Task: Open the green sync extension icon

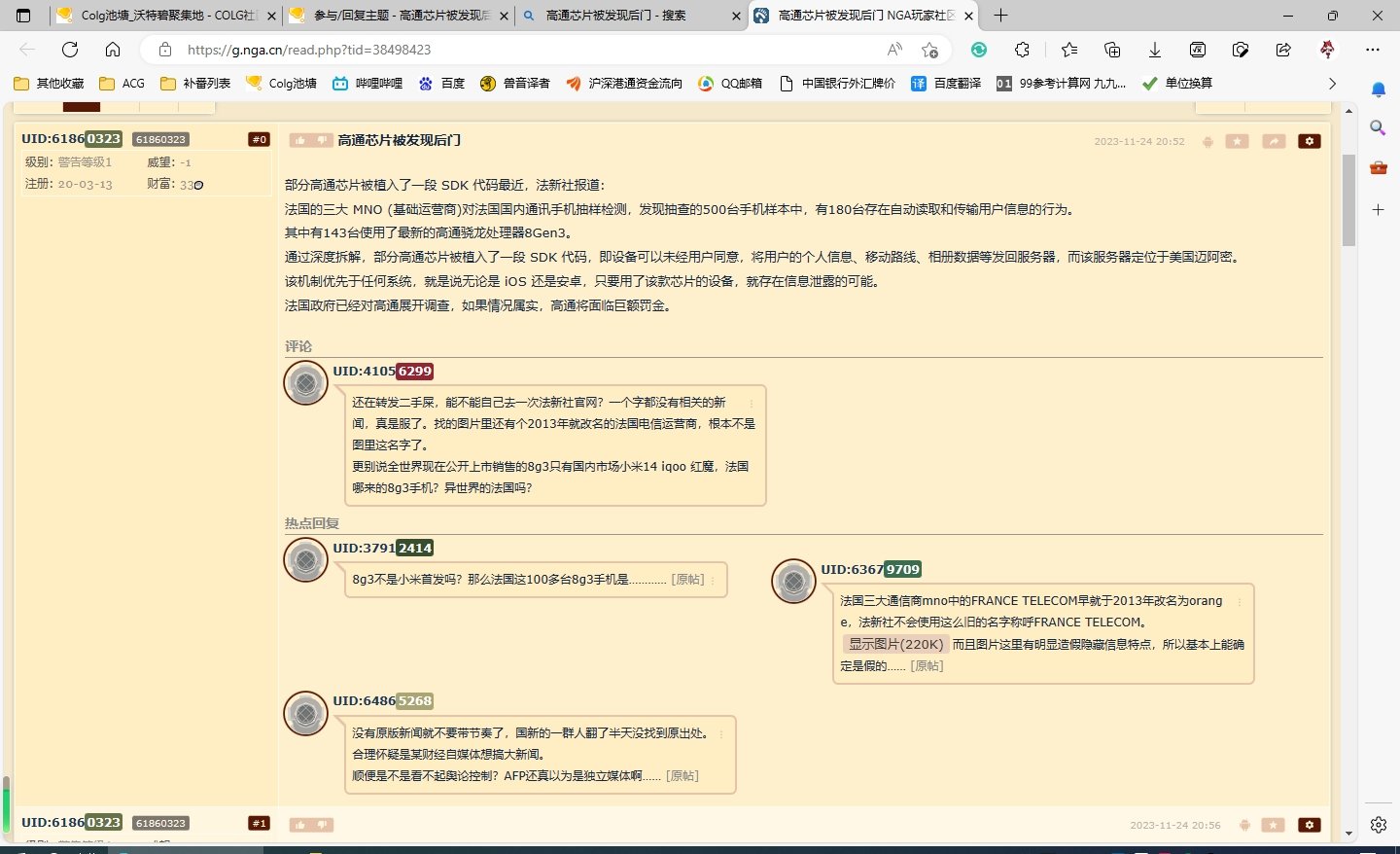Action: (x=979, y=50)
